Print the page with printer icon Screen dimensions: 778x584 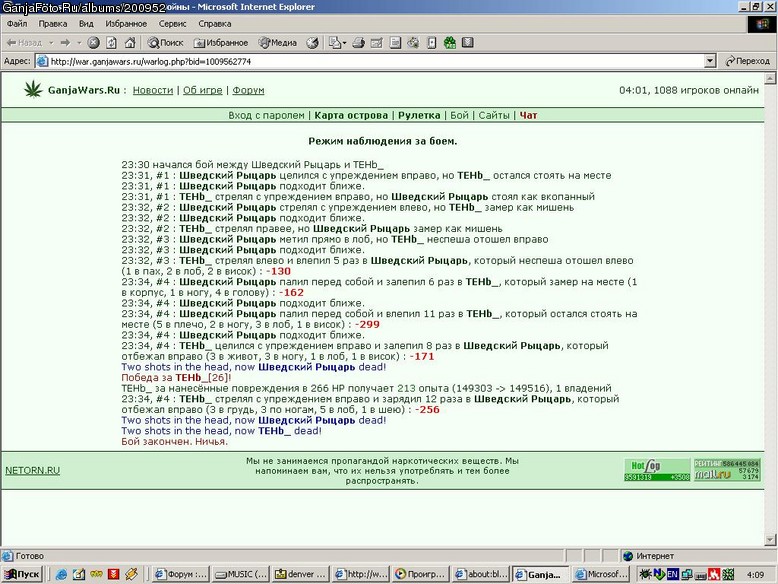tap(359, 43)
